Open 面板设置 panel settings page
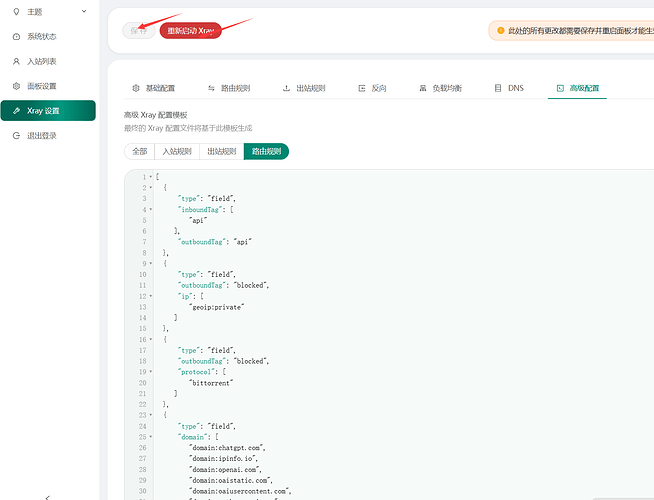The height and width of the screenshot is (500, 654). (x=41, y=86)
